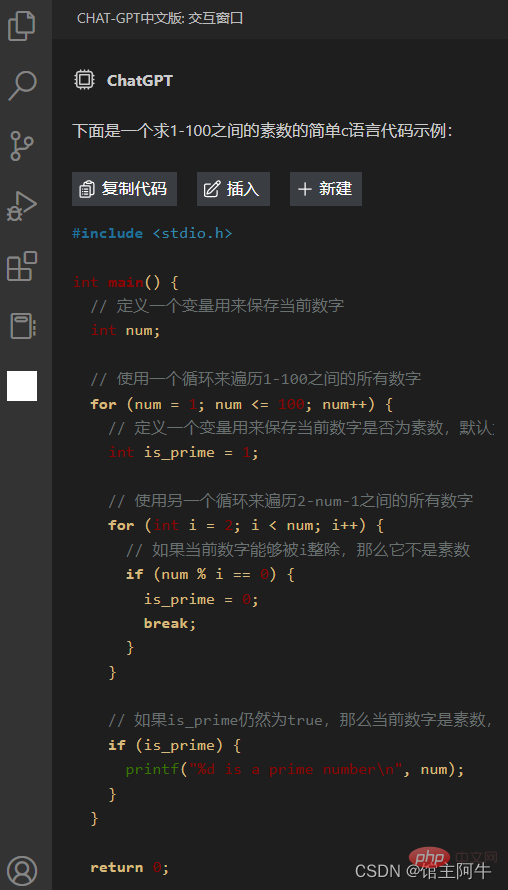This screenshot has height=890, width=508.
Task: Click the line is_prime = 0;
Action: coord(201,599)
